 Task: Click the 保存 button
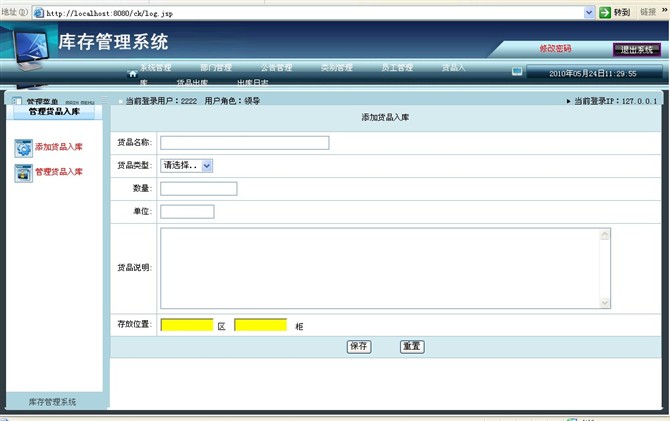(x=359, y=347)
